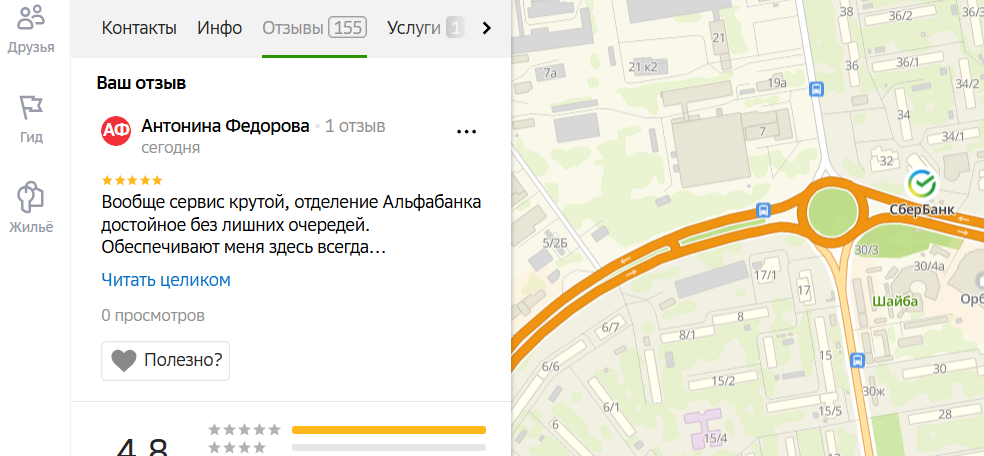Switch to the Услуги tab
984x456 pixels.
click(425, 28)
